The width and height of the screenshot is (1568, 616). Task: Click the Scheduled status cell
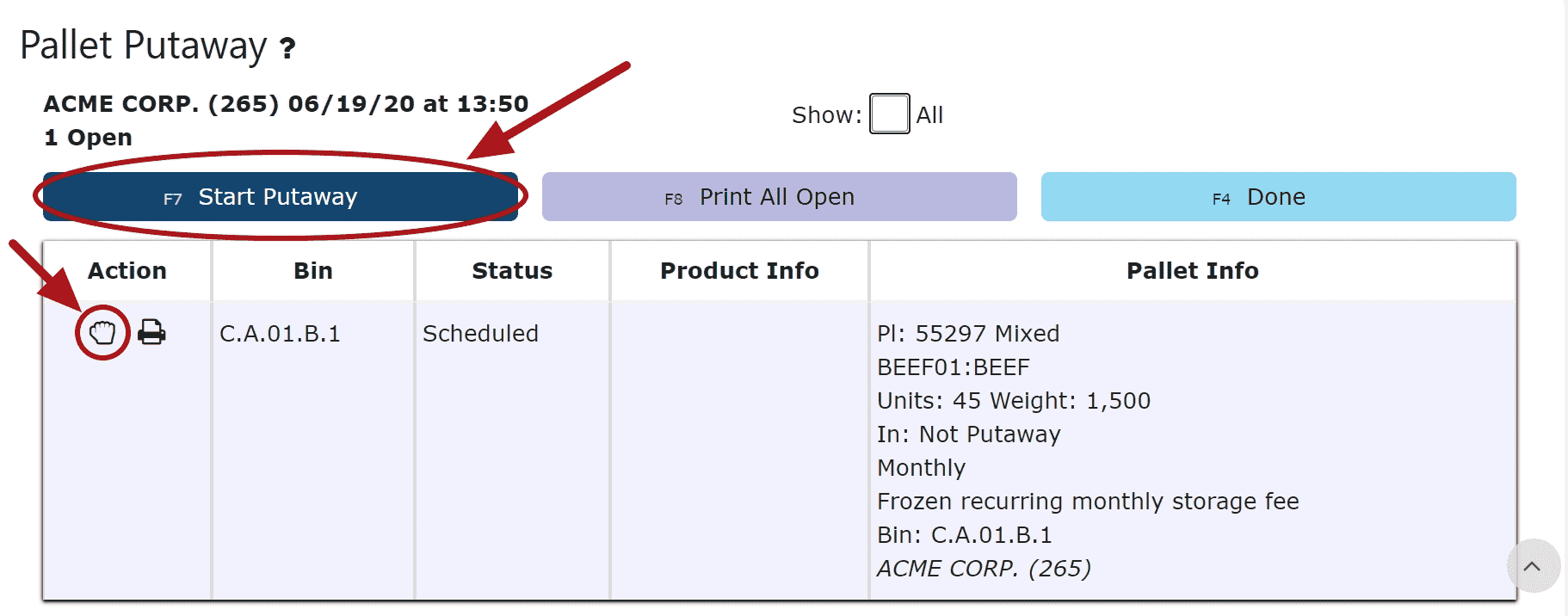480,334
